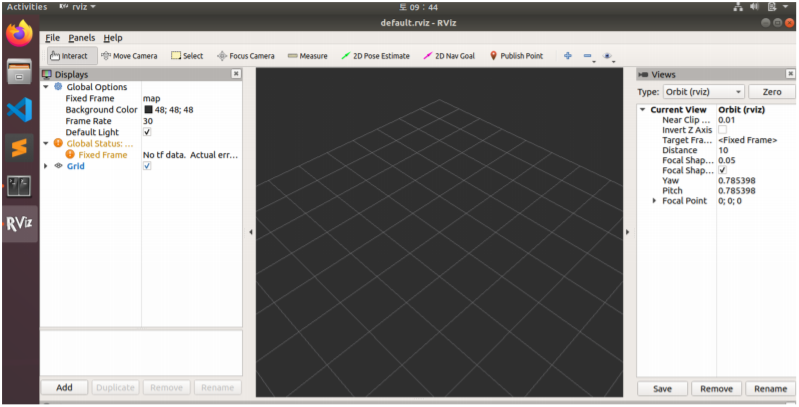This screenshot has width=799, height=407.
Task: Collapse the Current View tree
Action: [643, 110]
